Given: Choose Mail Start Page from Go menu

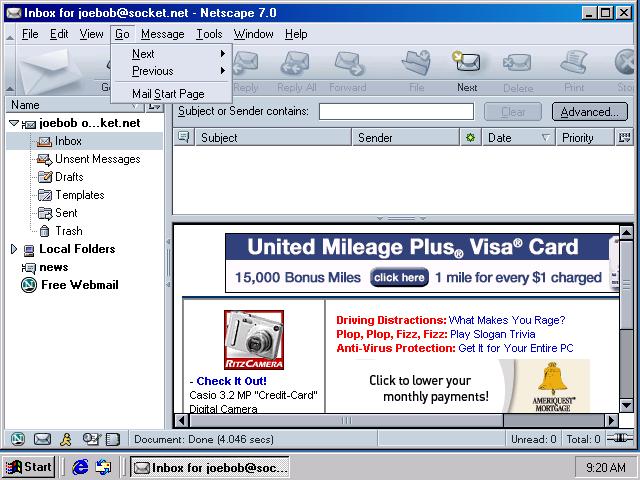Looking at the screenshot, I should coord(171,94).
